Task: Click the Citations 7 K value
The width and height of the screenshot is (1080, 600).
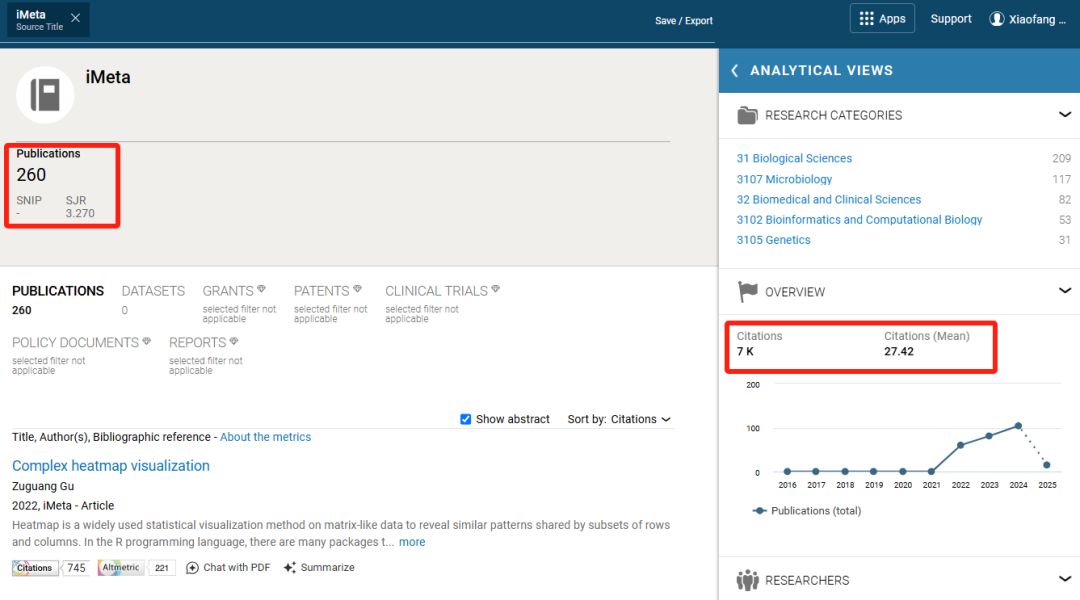Action: [745, 351]
